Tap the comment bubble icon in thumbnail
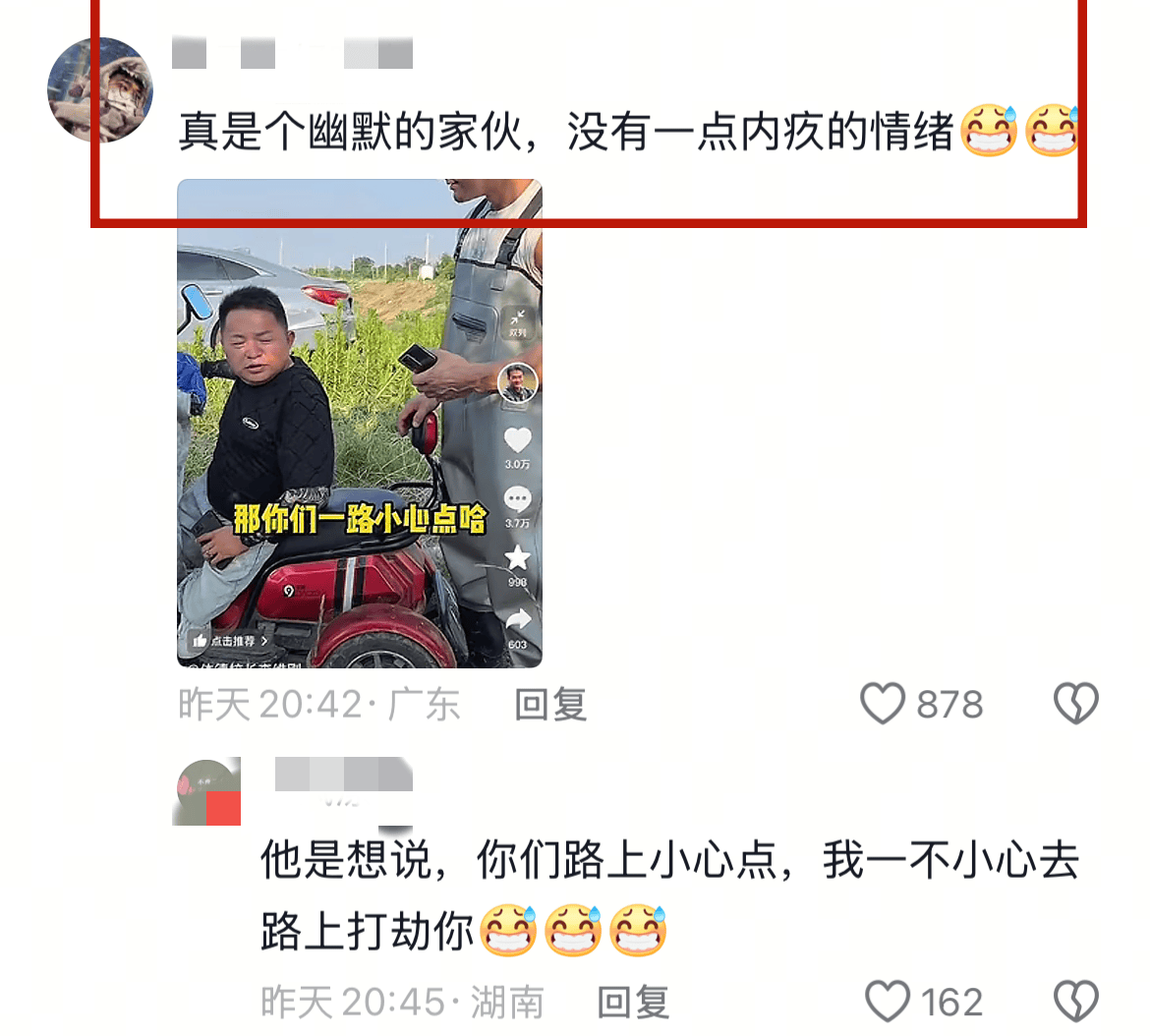Image resolution: width=1150 pixels, height=1036 pixels. point(517,499)
